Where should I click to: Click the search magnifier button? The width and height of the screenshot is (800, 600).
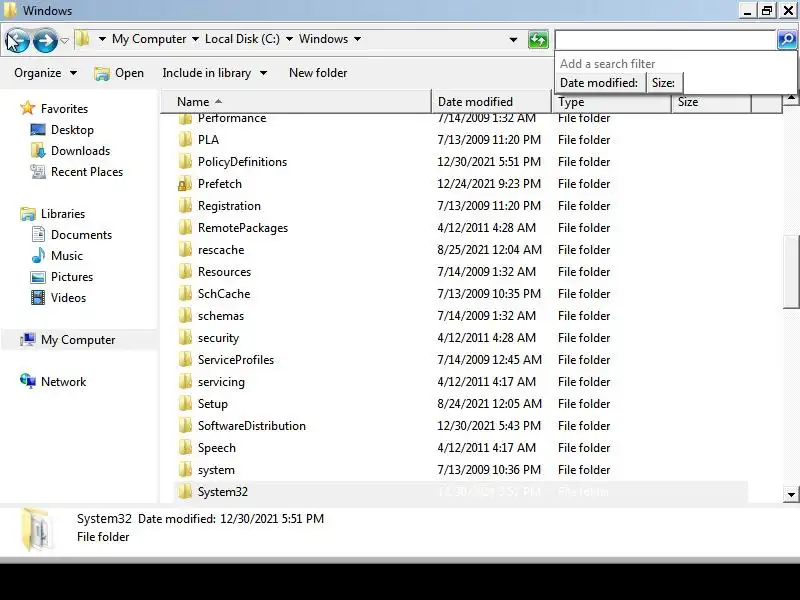[787, 39]
